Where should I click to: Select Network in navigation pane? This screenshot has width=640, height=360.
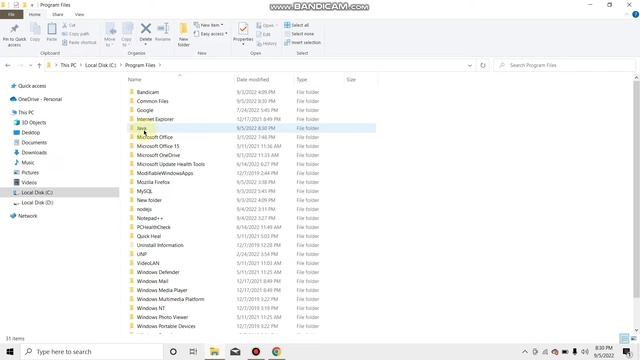coord(27,216)
